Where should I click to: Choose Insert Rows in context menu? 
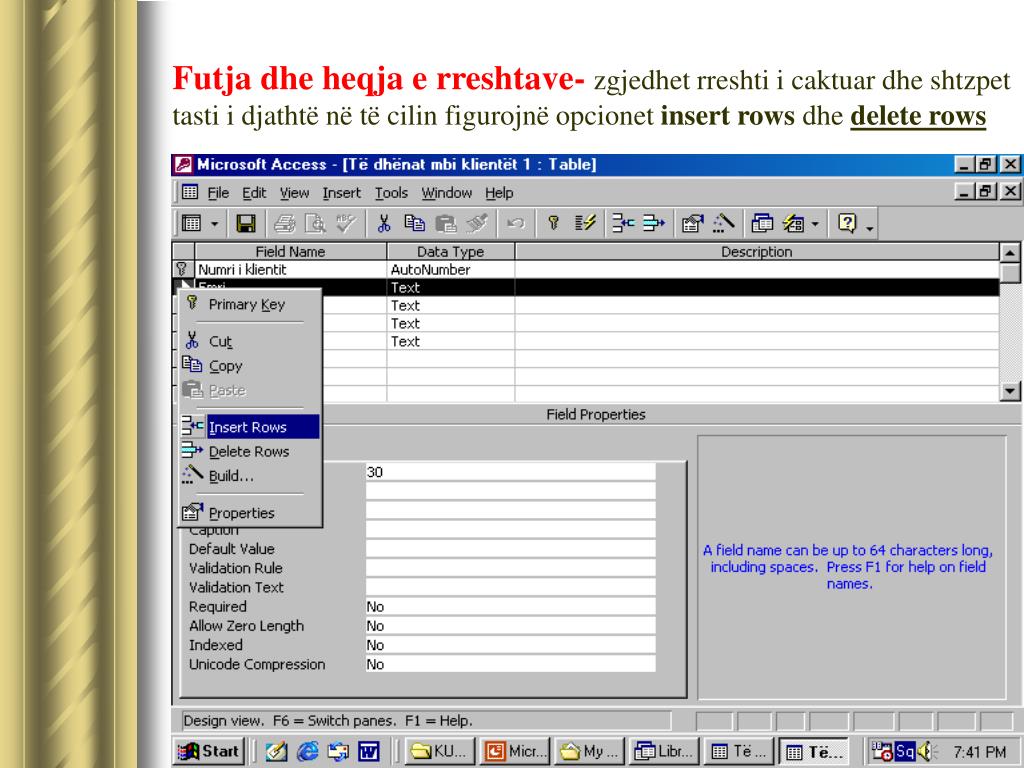tap(250, 427)
